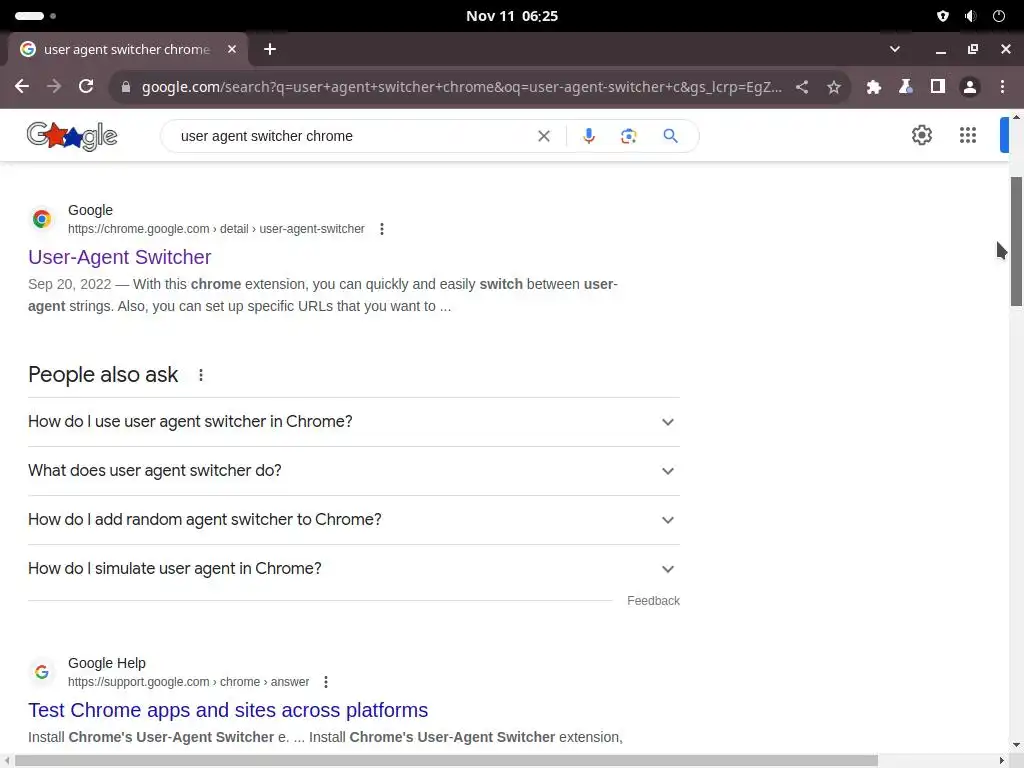Open the Google apps grid
The image size is (1024, 768).
[x=968, y=135]
